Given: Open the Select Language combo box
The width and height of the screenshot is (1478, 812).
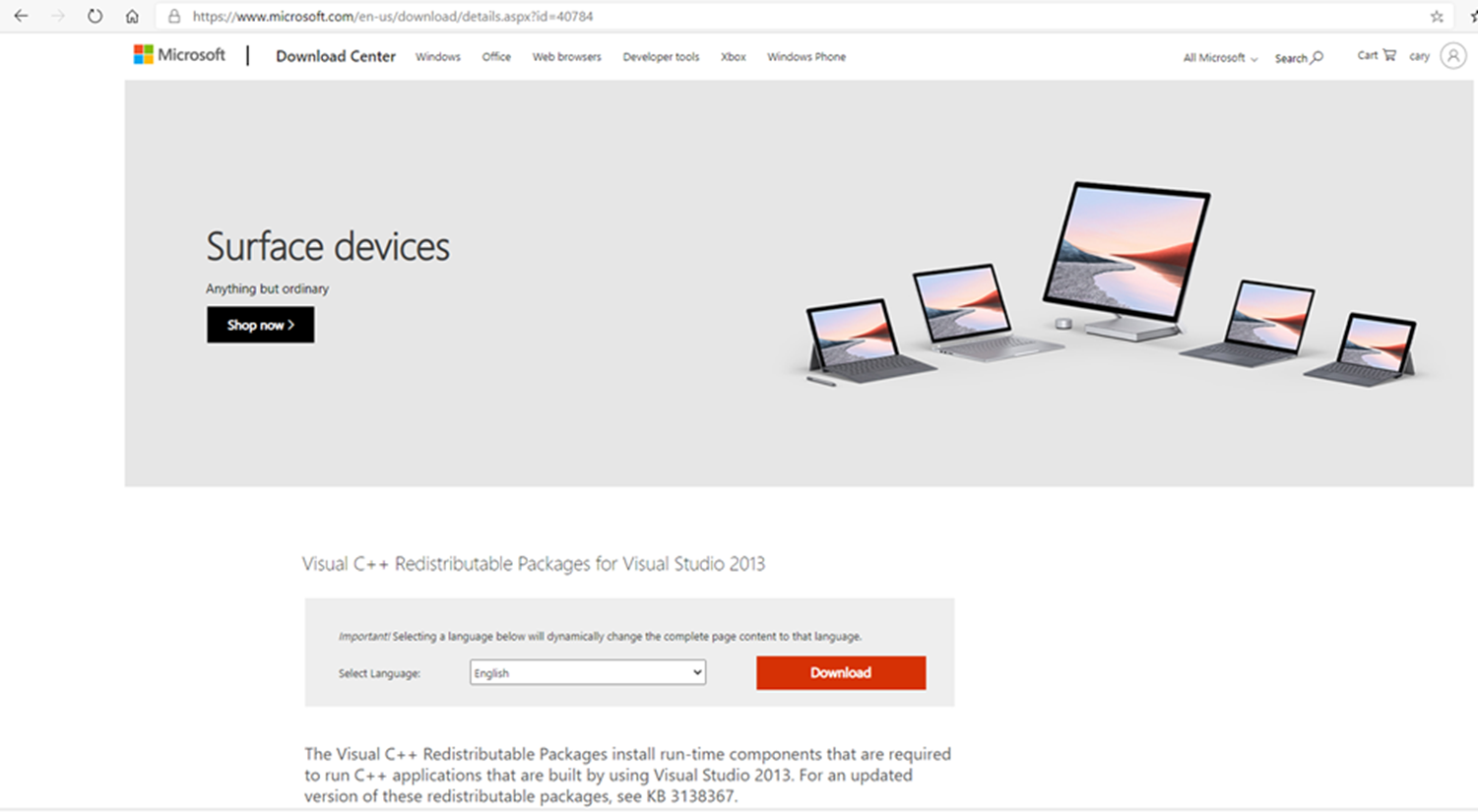Looking at the screenshot, I should 588,672.
